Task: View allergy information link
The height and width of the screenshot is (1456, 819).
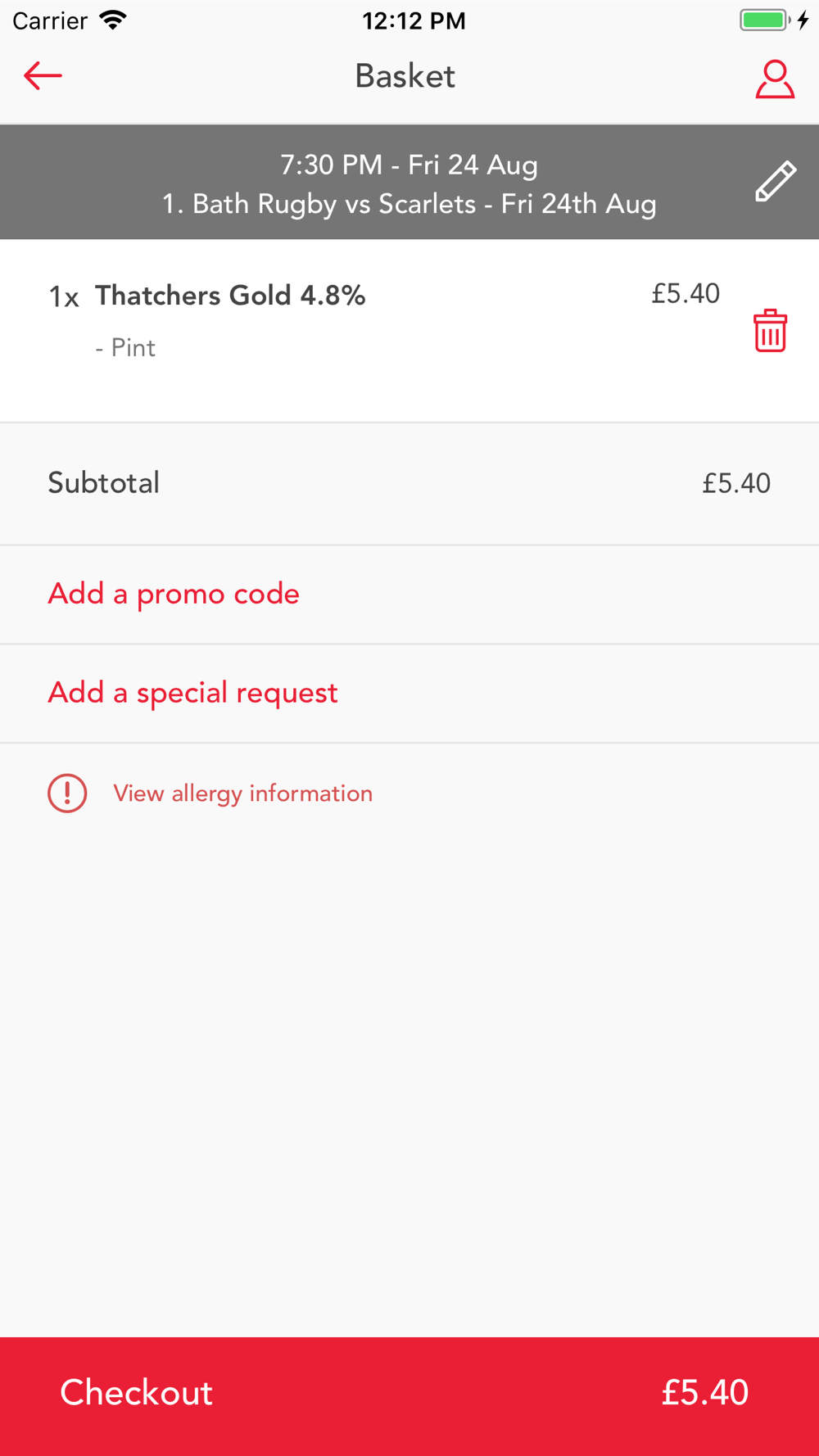Action: click(242, 794)
